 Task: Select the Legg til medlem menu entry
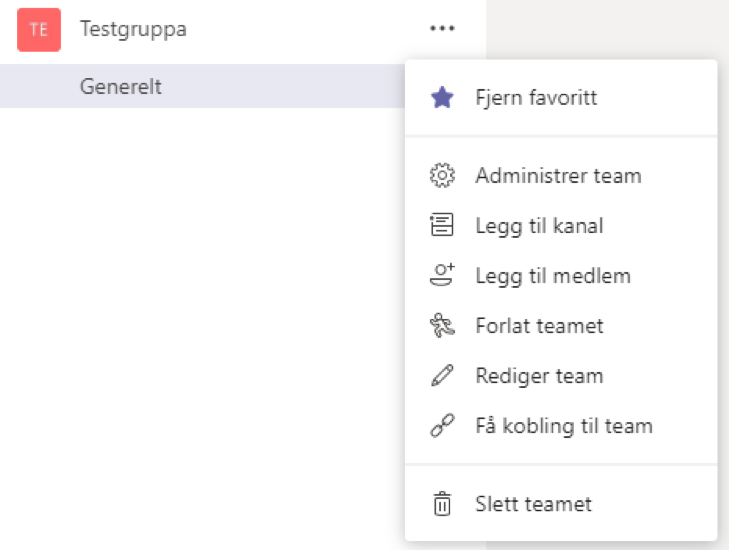pyautogui.click(x=553, y=276)
